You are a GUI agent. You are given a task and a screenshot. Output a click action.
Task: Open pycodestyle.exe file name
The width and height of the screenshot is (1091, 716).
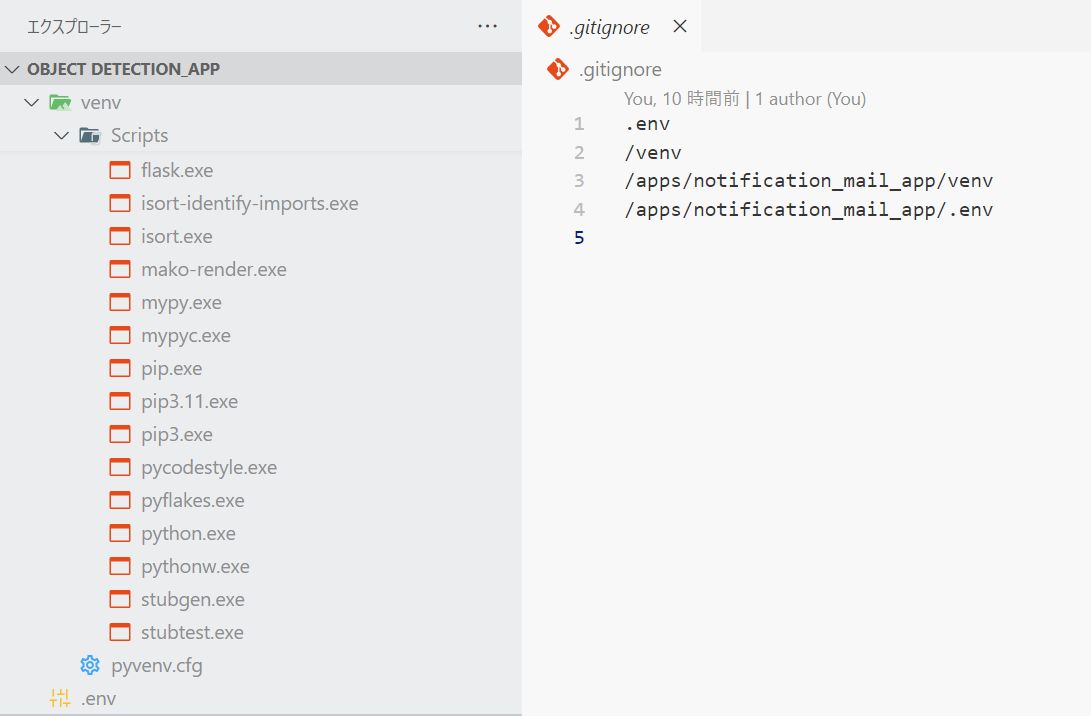[209, 468]
